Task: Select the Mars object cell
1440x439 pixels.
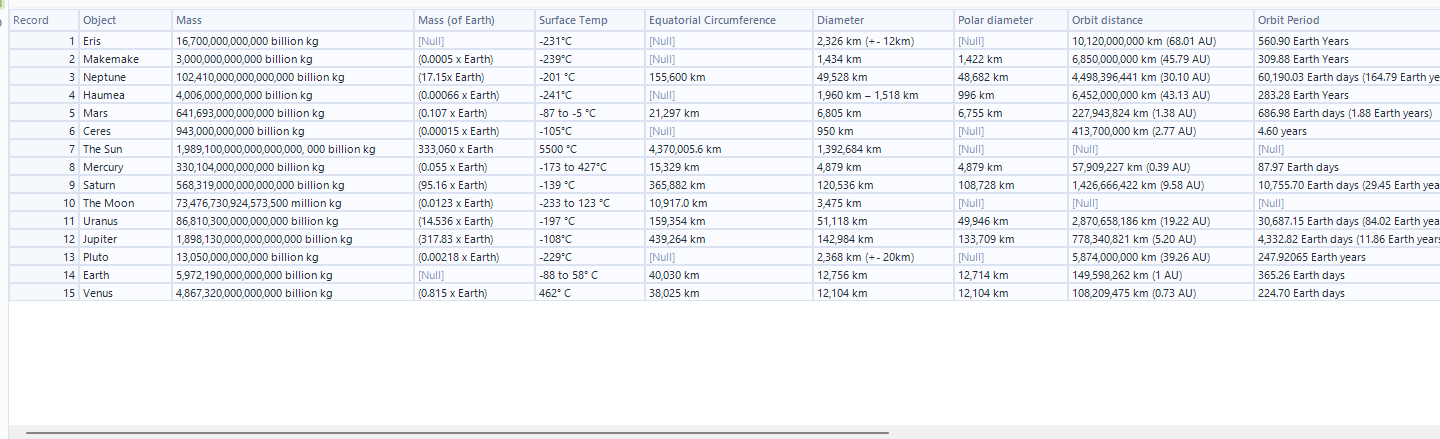Action: 124,113
